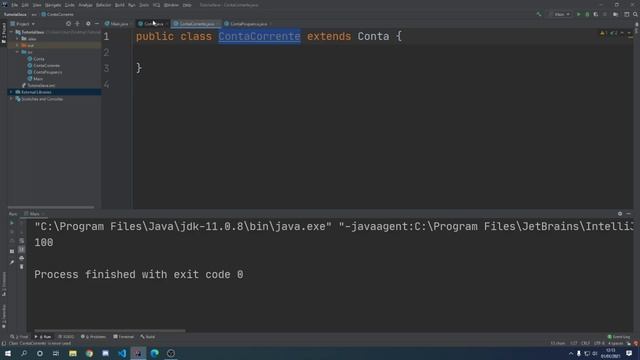Open the View menu
Image resolution: width=640 pixels, height=360 pixels.
[37, 5]
